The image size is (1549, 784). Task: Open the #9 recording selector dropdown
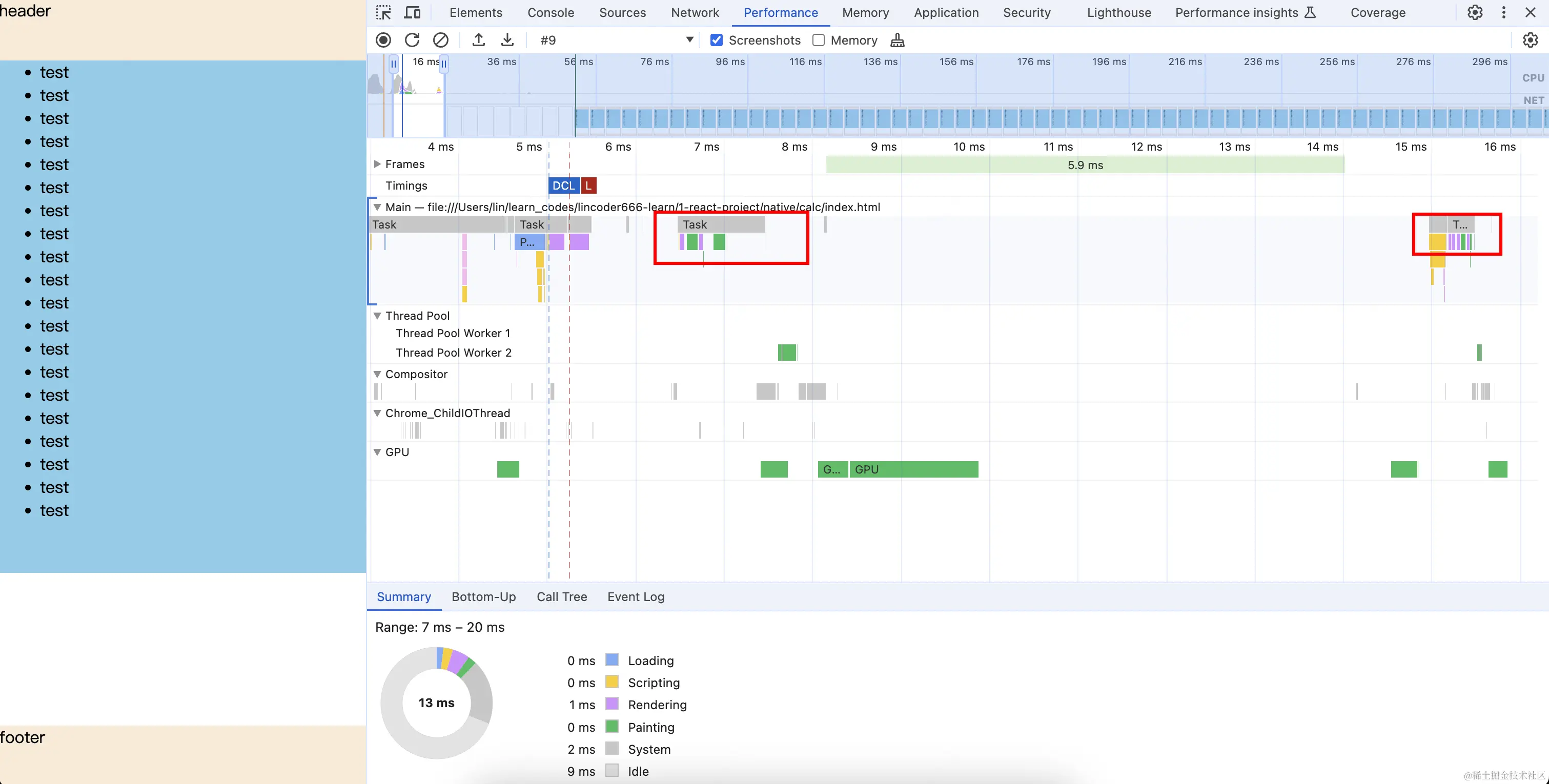point(689,40)
